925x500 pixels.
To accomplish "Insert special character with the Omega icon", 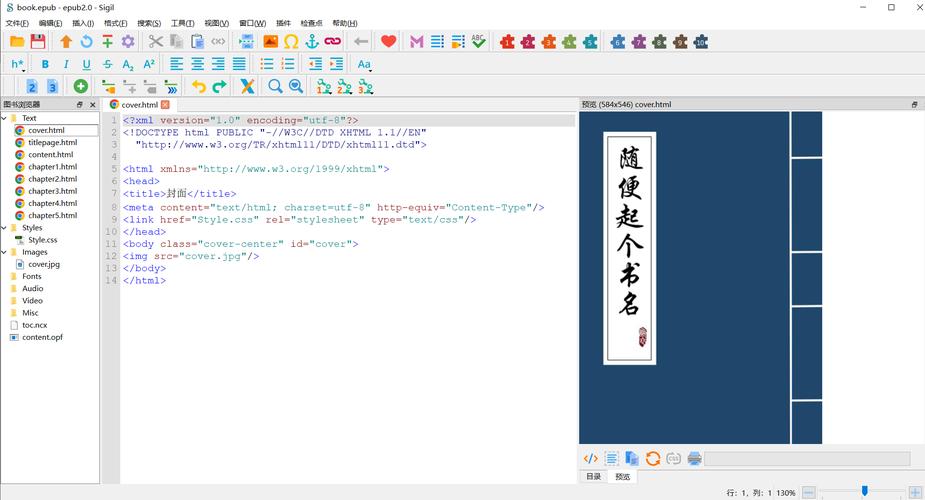I will click(x=291, y=41).
